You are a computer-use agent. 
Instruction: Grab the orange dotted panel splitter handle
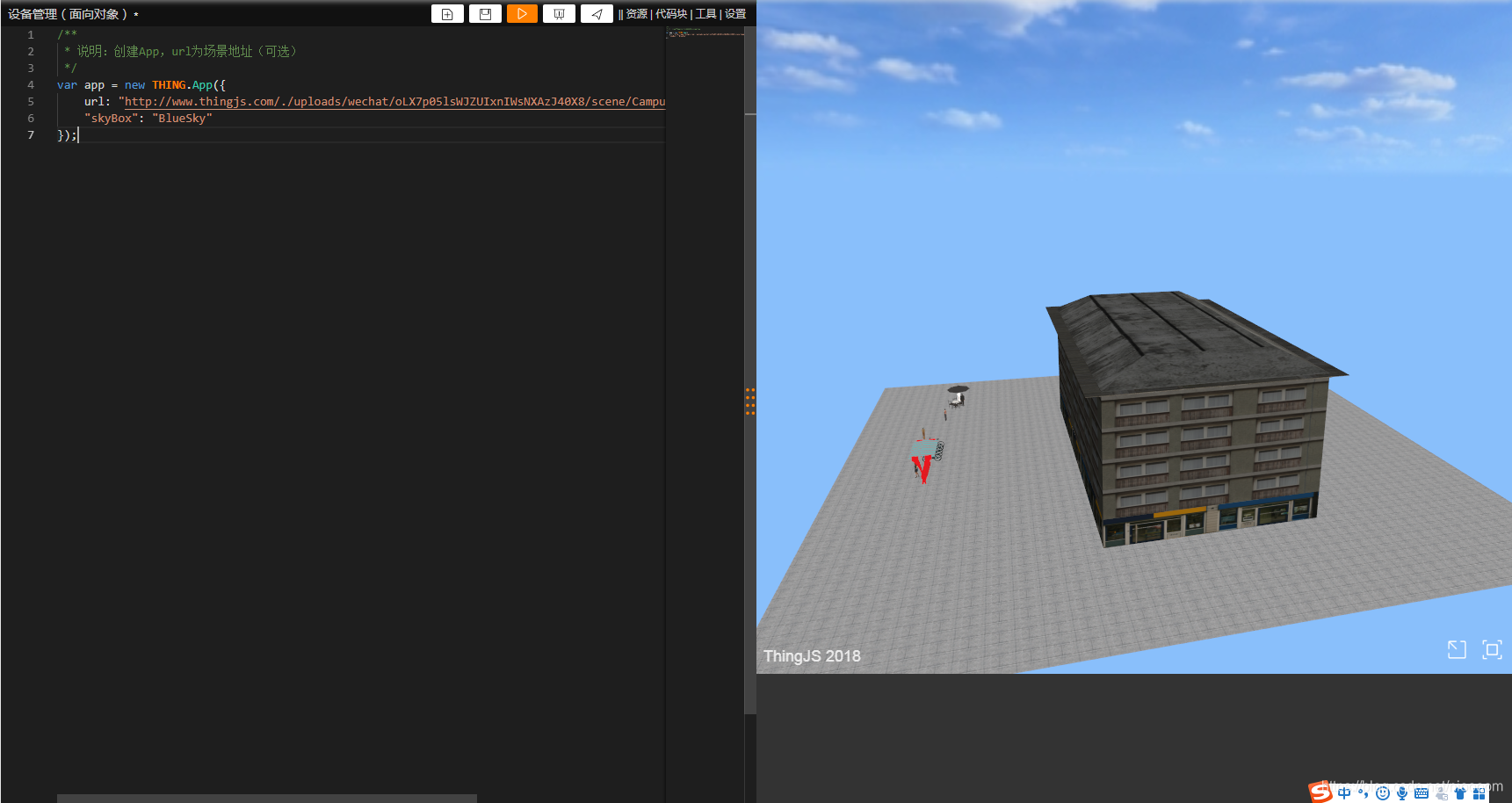point(750,401)
